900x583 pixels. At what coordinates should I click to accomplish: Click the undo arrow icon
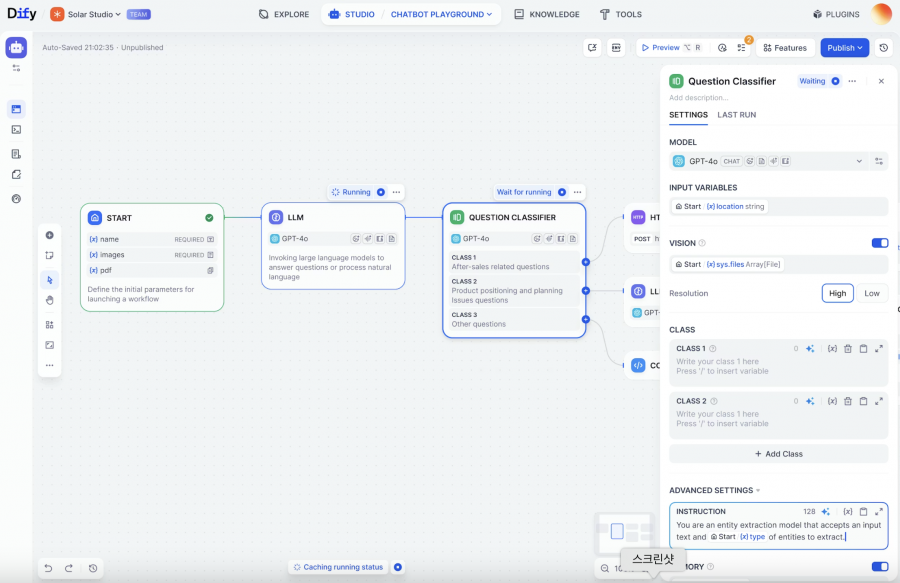click(48, 568)
